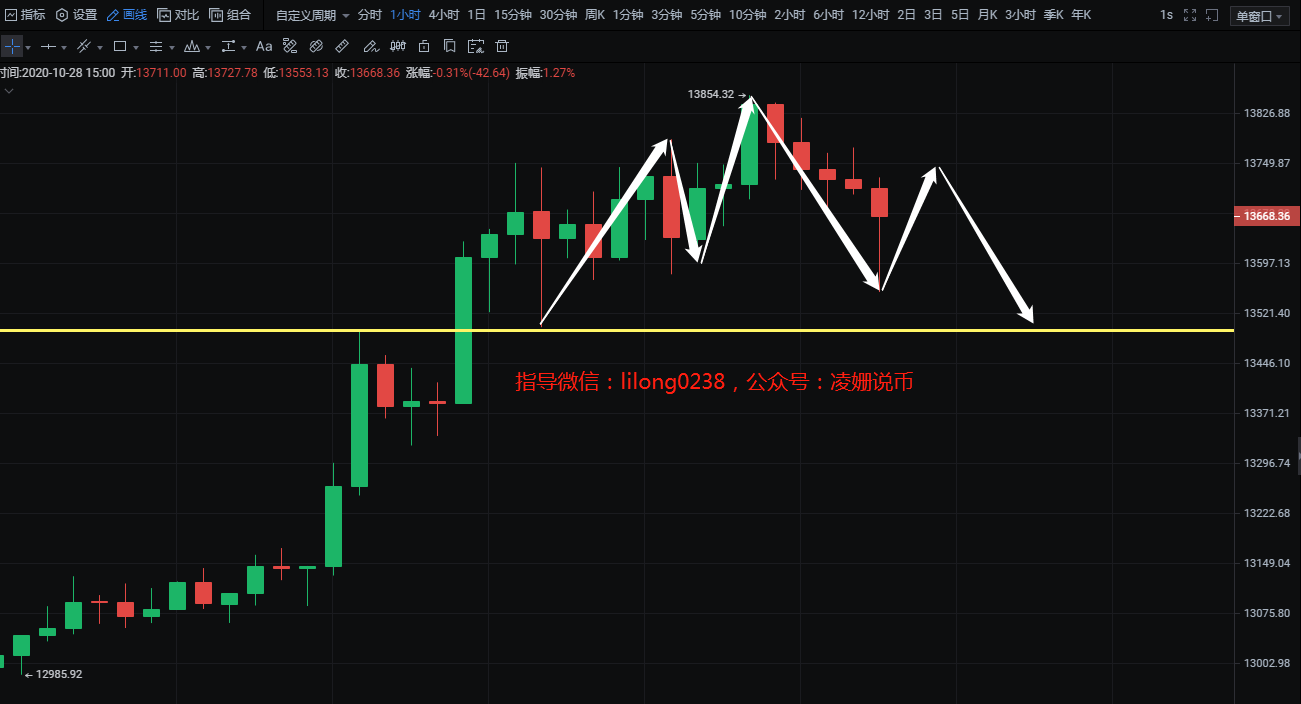The height and width of the screenshot is (704, 1301).
Task: Open the 设置 settings button
Action: pyautogui.click(x=76, y=15)
